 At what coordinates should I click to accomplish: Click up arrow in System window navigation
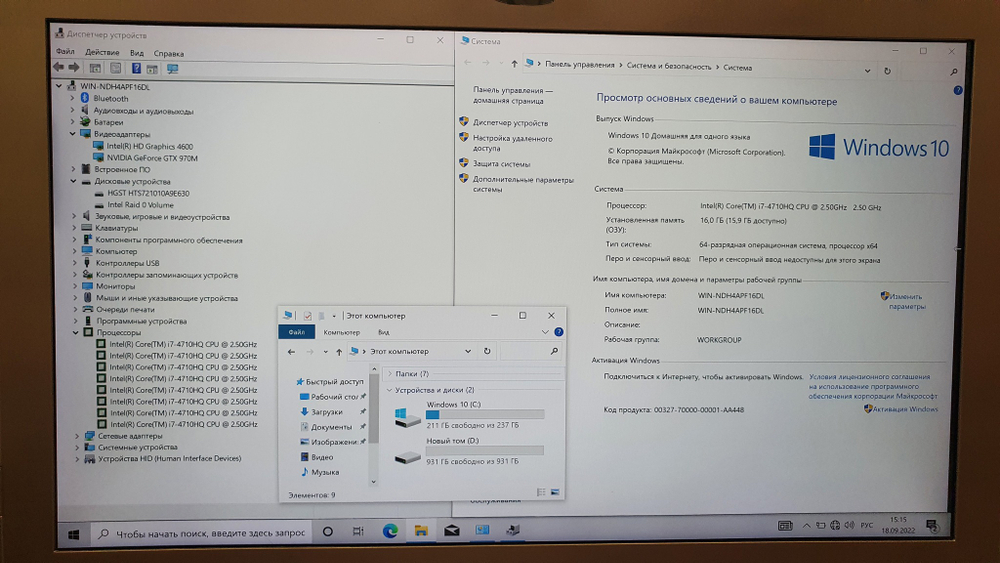[514, 64]
